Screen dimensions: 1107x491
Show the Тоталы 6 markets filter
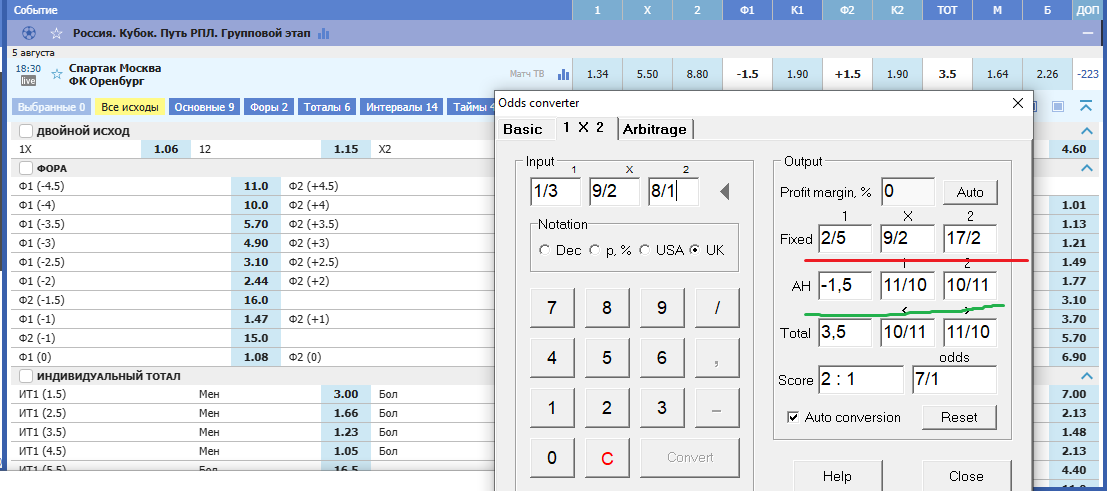tap(327, 107)
